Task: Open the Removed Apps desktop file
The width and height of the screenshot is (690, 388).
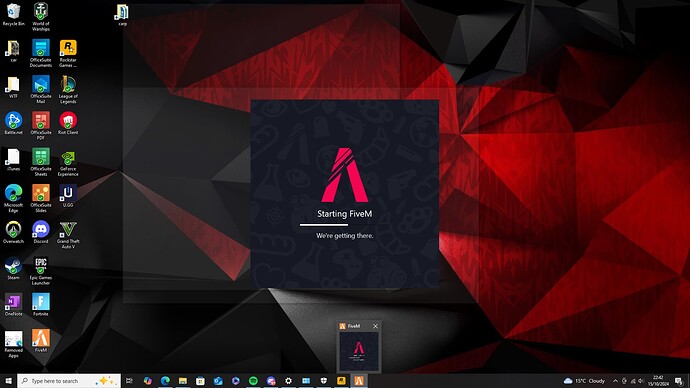Action: point(13,344)
